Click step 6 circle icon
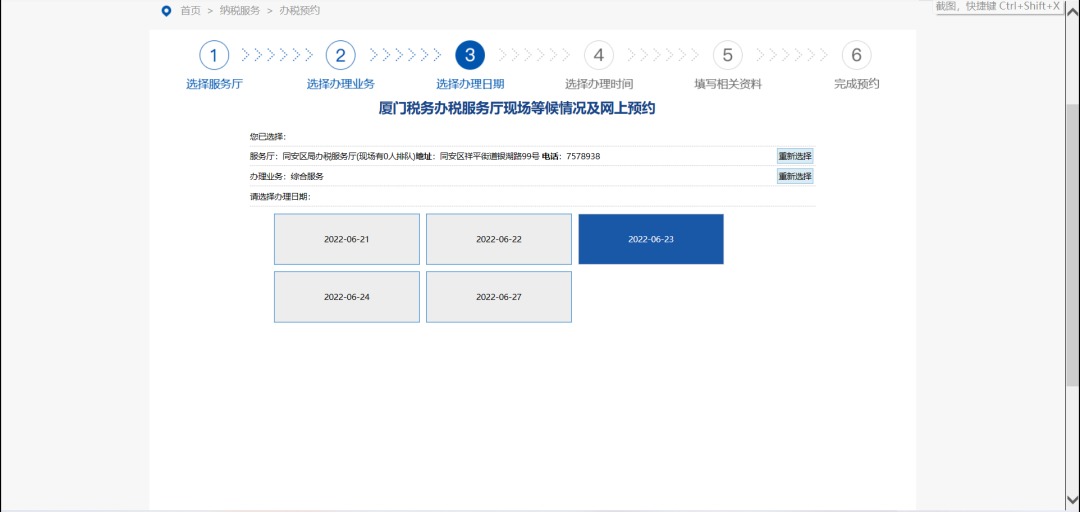This screenshot has width=1080, height=512. [x=856, y=55]
